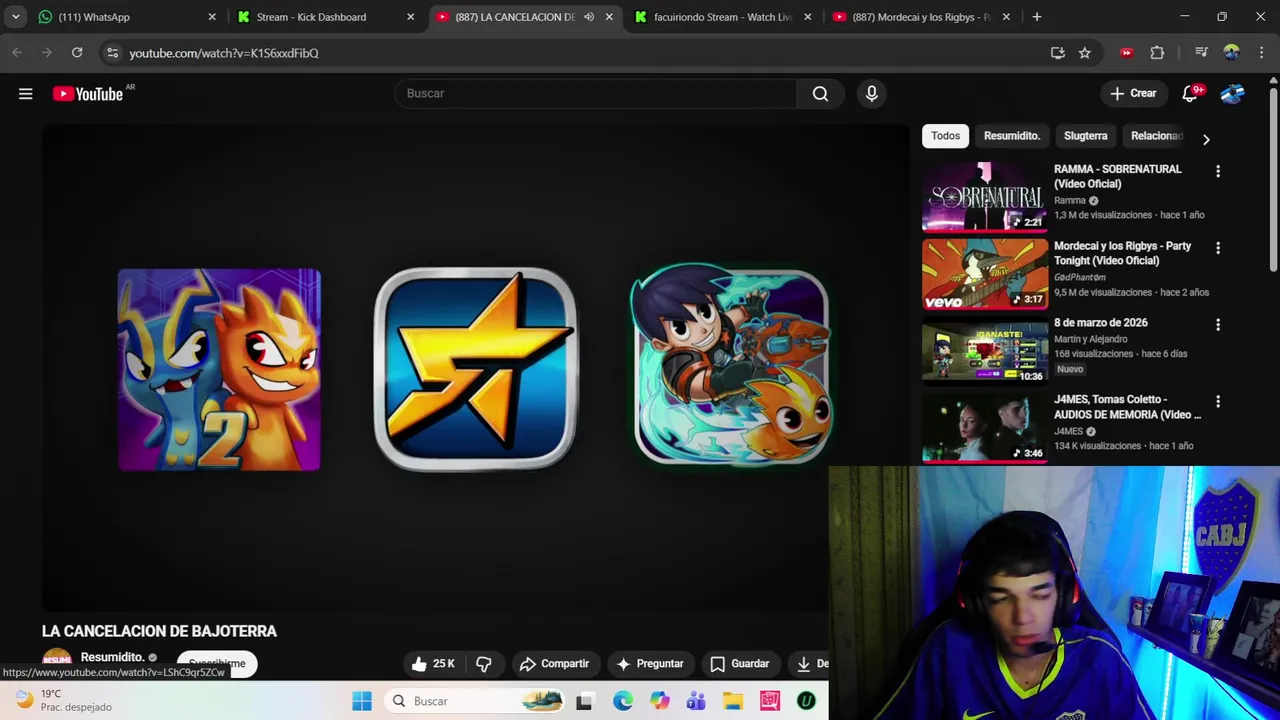Click the Compartir share button
Viewport: 1280px width, 720px height.
click(x=554, y=664)
